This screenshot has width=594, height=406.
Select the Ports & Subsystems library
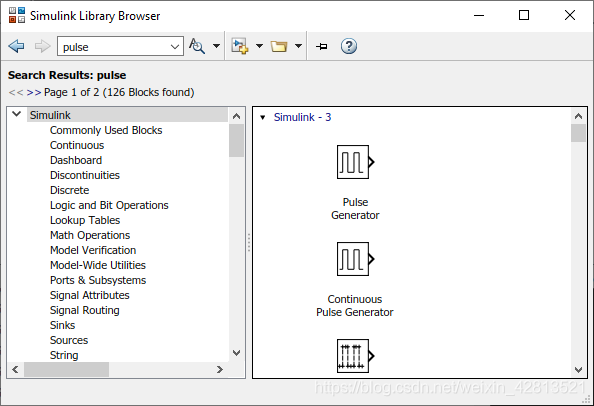coord(98,280)
